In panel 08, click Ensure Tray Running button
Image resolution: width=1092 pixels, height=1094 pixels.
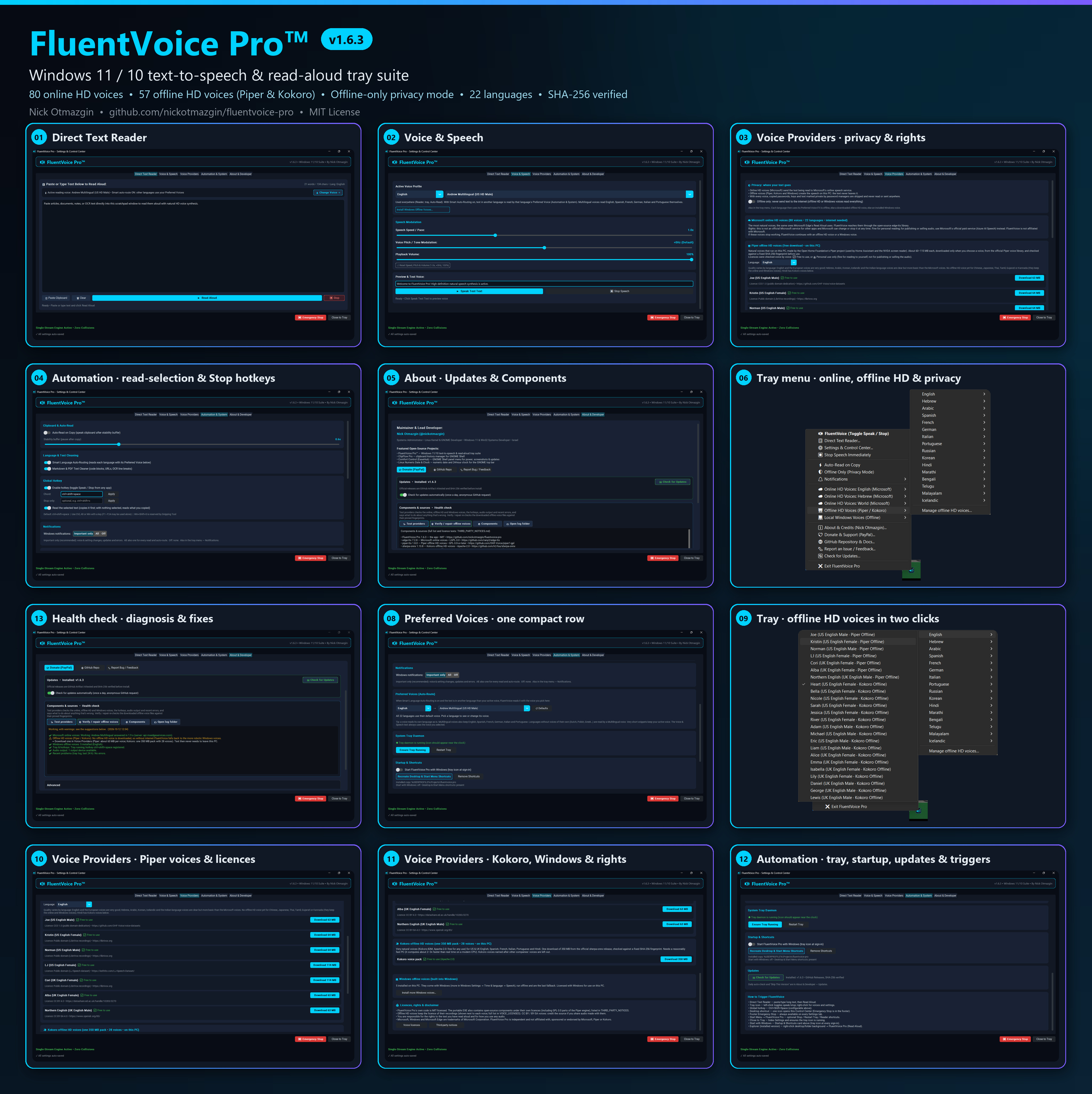(412, 750)
